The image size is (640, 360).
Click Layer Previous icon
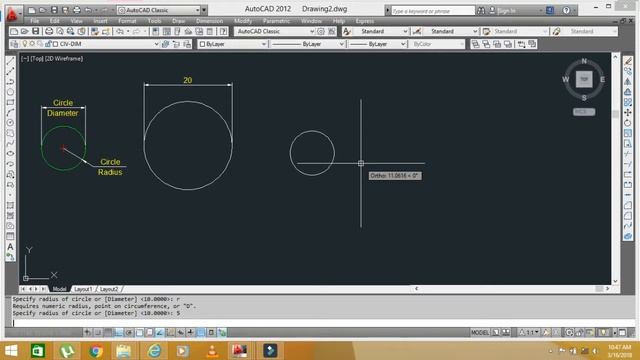176,44
